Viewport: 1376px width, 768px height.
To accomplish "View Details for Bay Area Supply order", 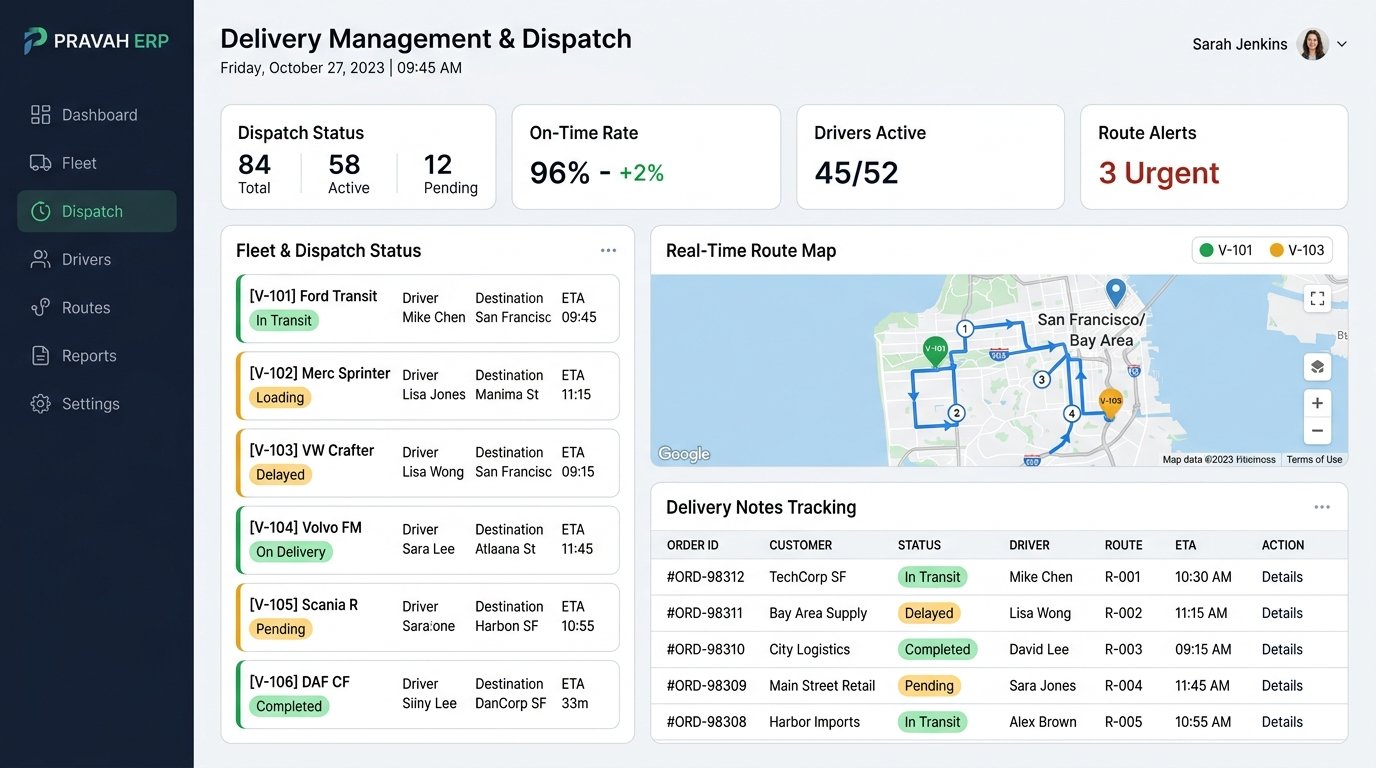I will (1282, 613).
